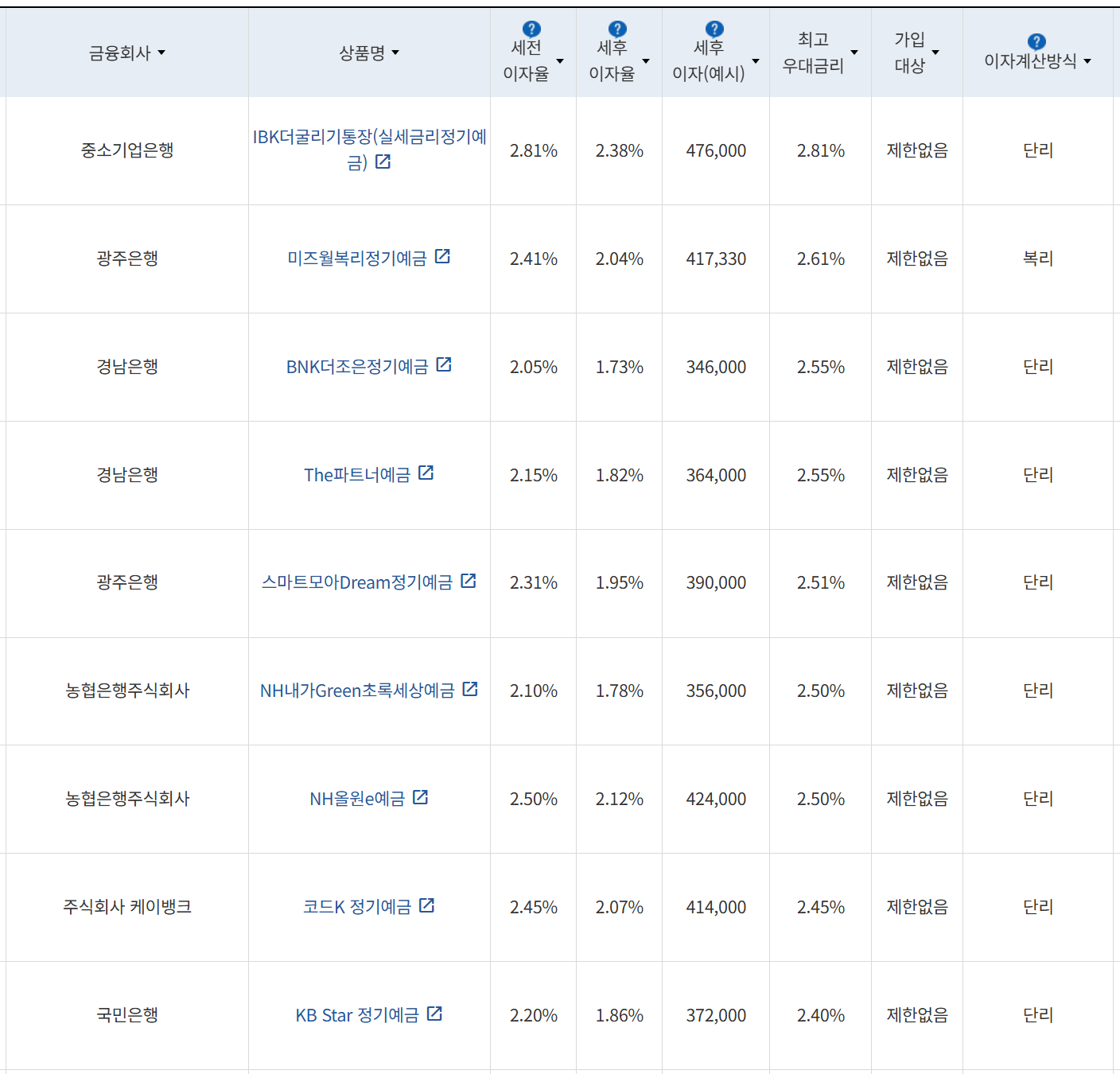Open external link icon for 스마트모아Dream정기예금
The image size is (1120, 1074).
pos(469,581)
